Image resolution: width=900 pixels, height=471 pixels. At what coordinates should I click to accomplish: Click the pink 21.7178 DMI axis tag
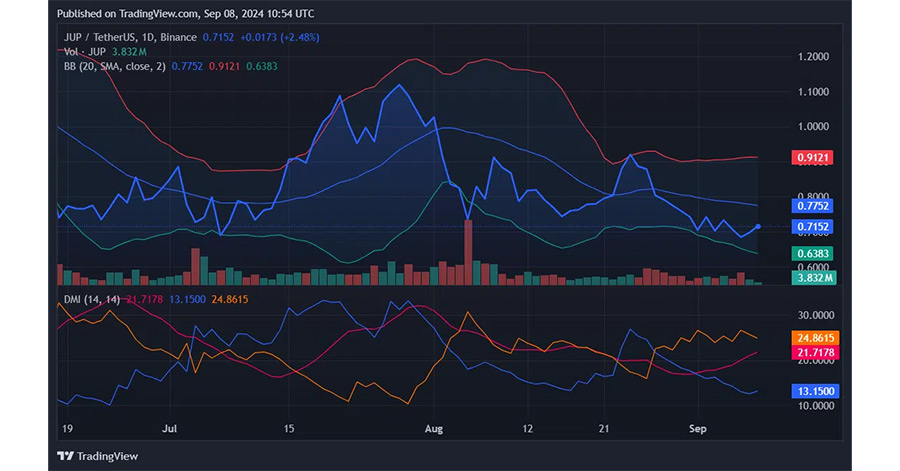coord(815,352)
